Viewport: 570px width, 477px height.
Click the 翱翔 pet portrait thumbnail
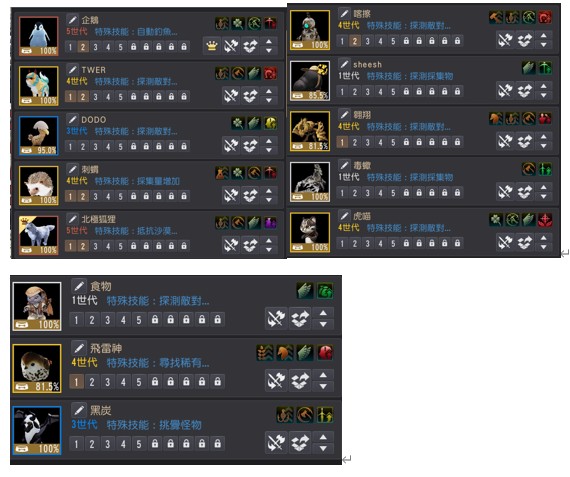(x=310, y=131)
